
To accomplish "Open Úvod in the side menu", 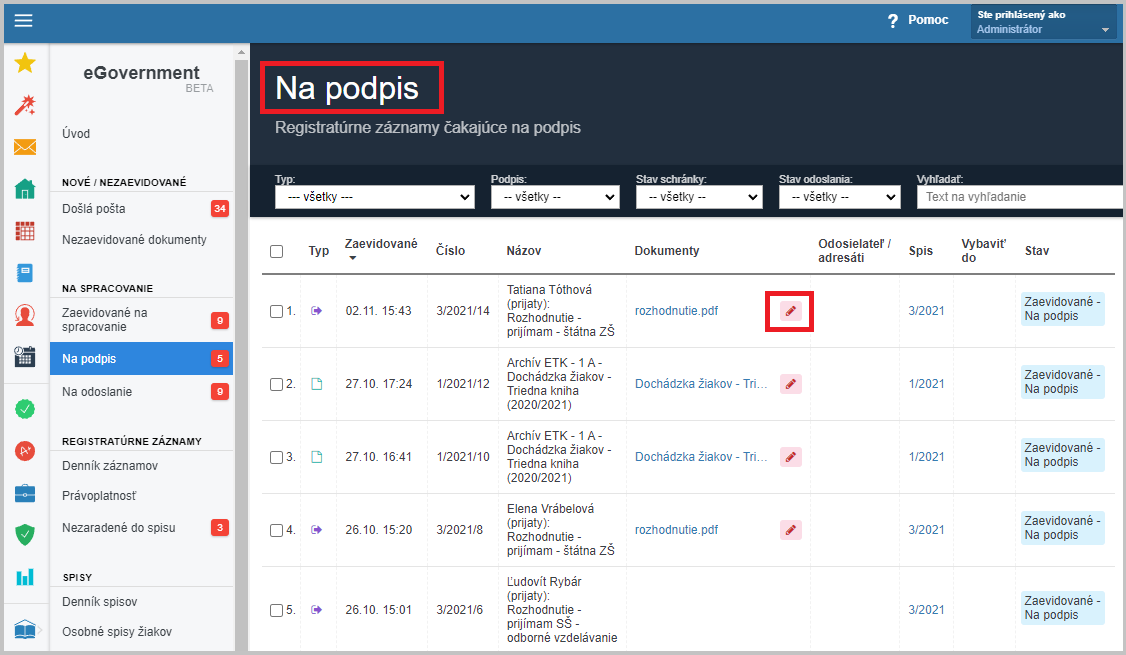I will click(x=76, y=134).
